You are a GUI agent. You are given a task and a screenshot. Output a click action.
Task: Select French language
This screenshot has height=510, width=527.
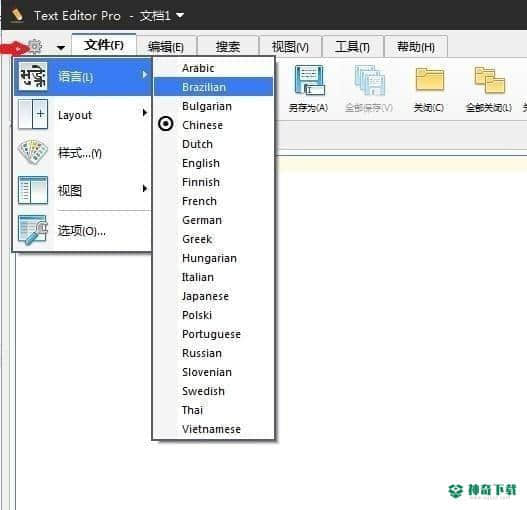point(213,201)
